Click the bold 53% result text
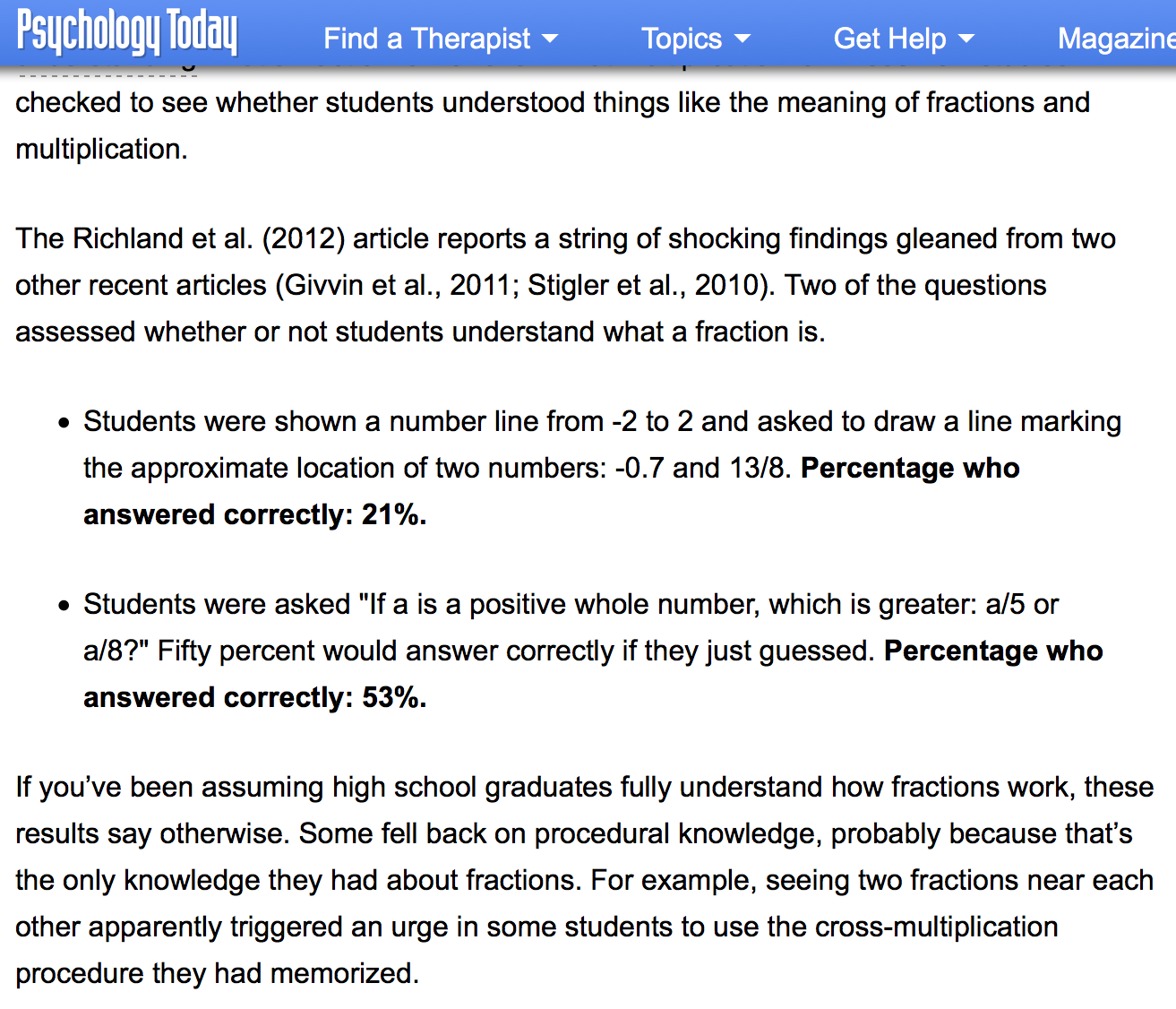The image size is (1176, 1009). 393,697
